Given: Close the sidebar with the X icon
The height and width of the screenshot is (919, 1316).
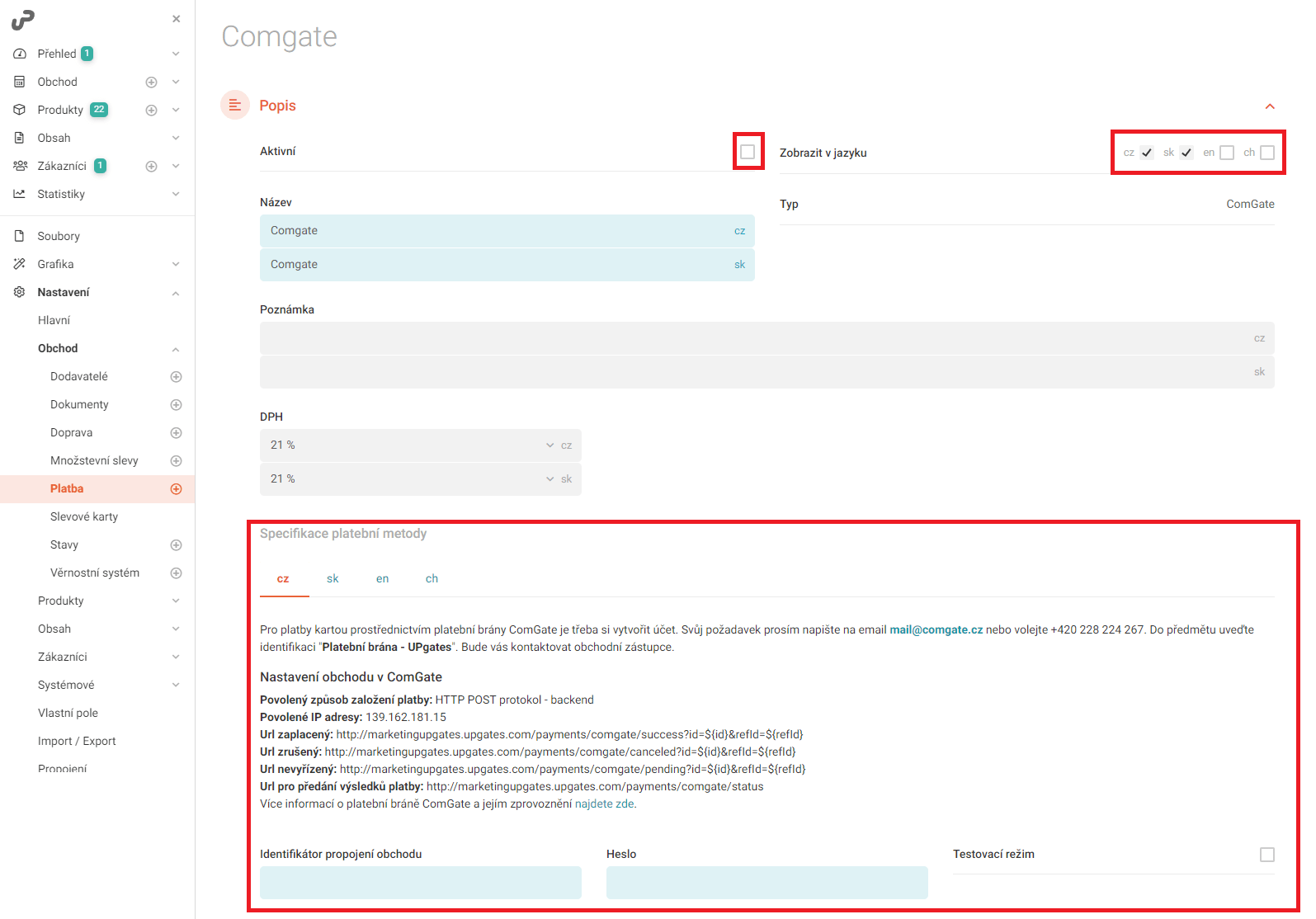Looking at the screenshot, I should (x=176, y=19).
